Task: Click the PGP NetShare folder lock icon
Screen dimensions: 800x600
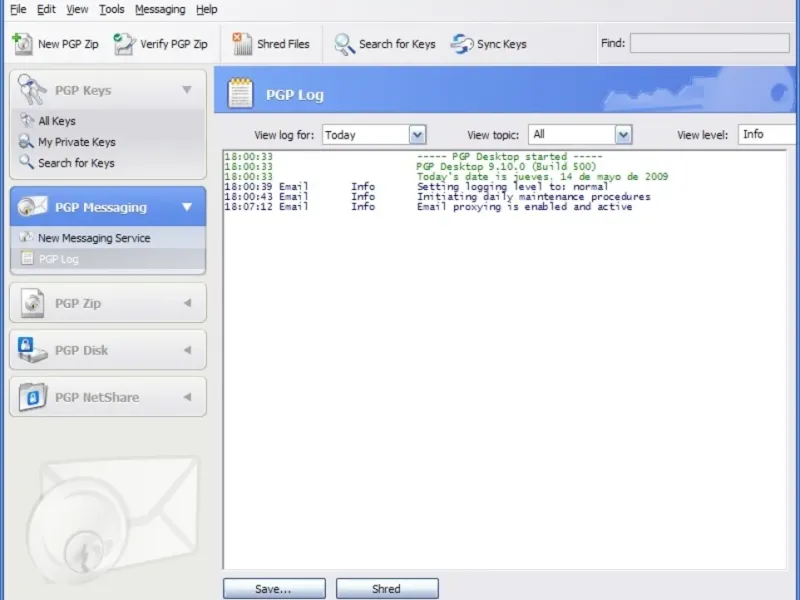Action: click(x=33, y=397)
